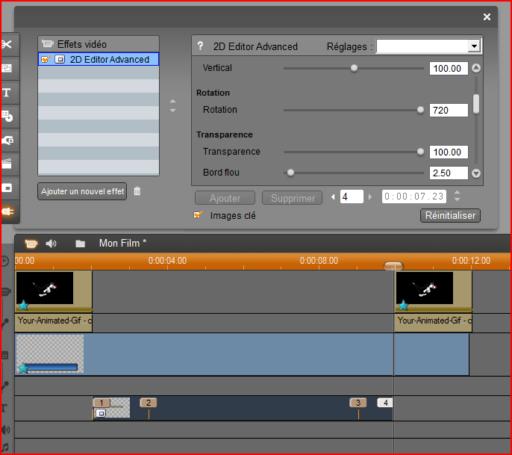This screenshot has width=512, height=455.
Task: Select keyframe marker 1 on the timeline
Action: click(101, 403)
